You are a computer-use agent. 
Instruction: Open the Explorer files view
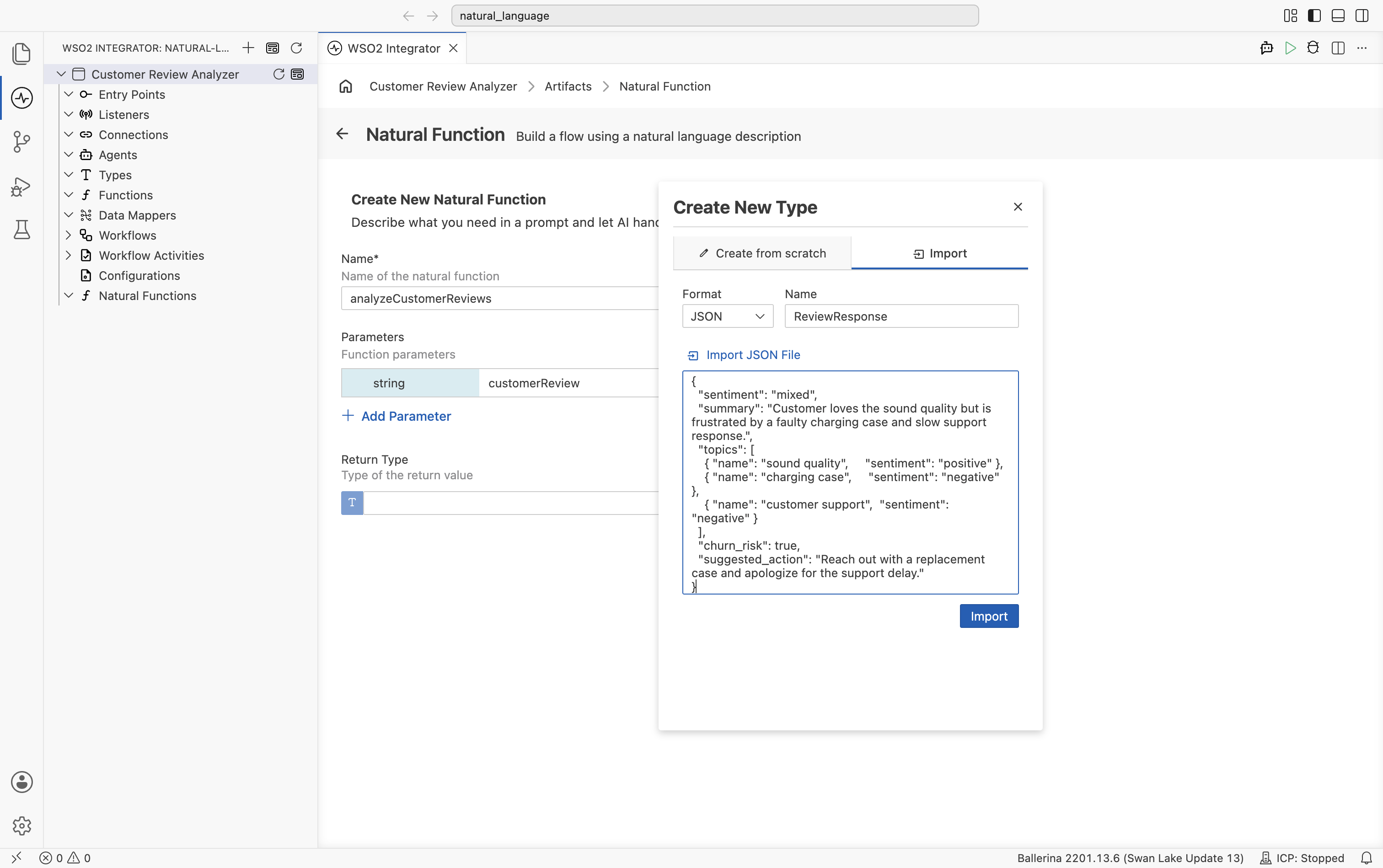coord(22,54)
